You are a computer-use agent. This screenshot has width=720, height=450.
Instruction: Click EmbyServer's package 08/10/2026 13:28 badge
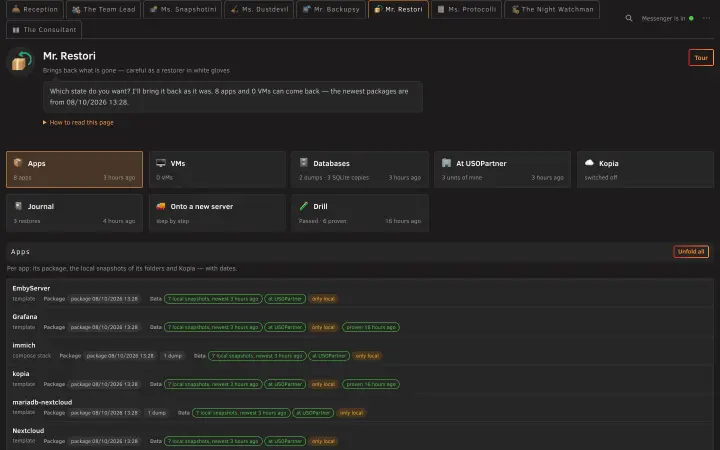pos(104,299)
